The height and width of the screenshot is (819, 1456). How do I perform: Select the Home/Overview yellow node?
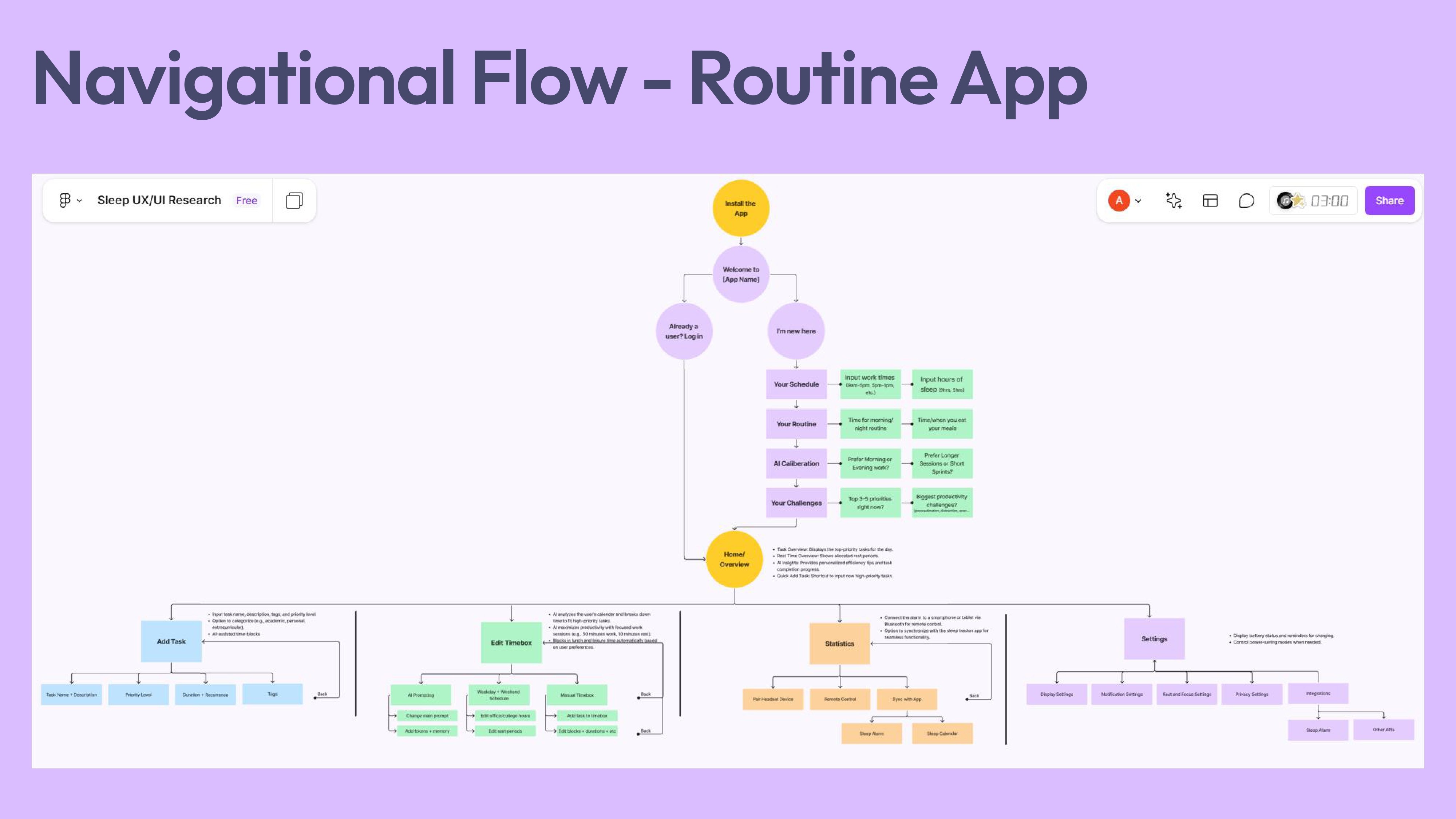tap(734, 559)
